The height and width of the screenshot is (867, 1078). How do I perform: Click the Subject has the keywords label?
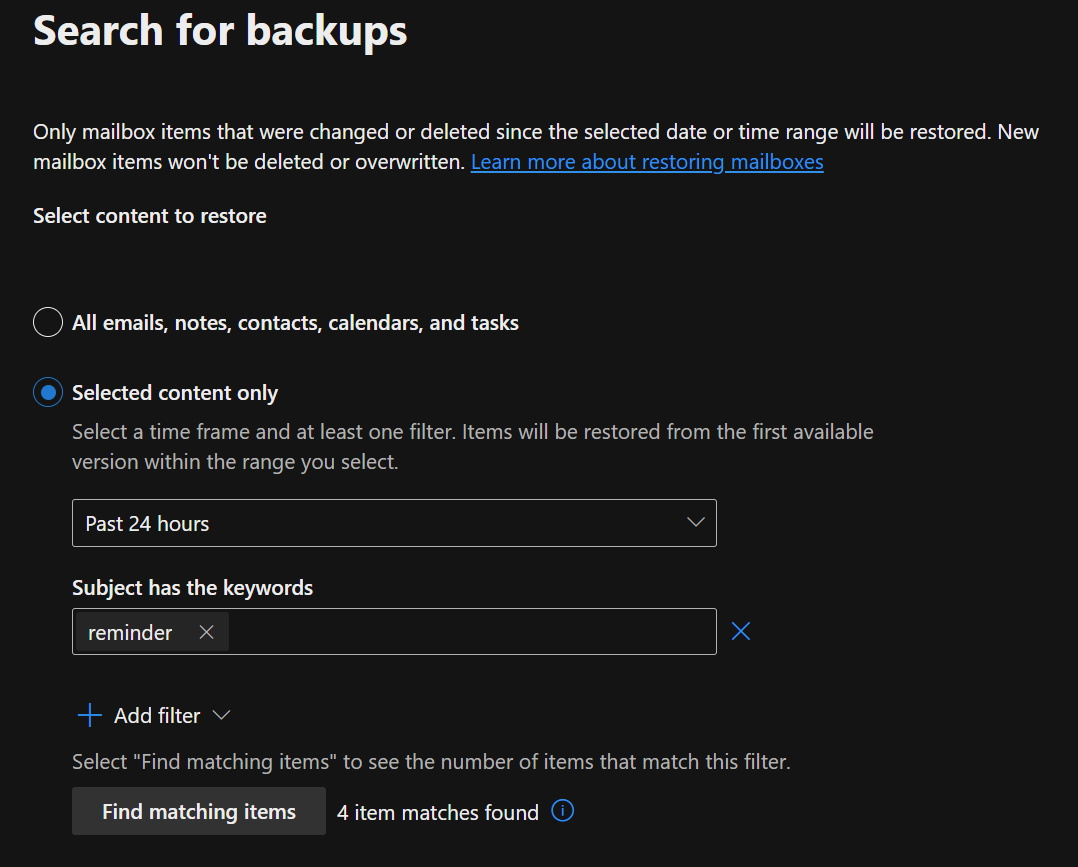192,588
